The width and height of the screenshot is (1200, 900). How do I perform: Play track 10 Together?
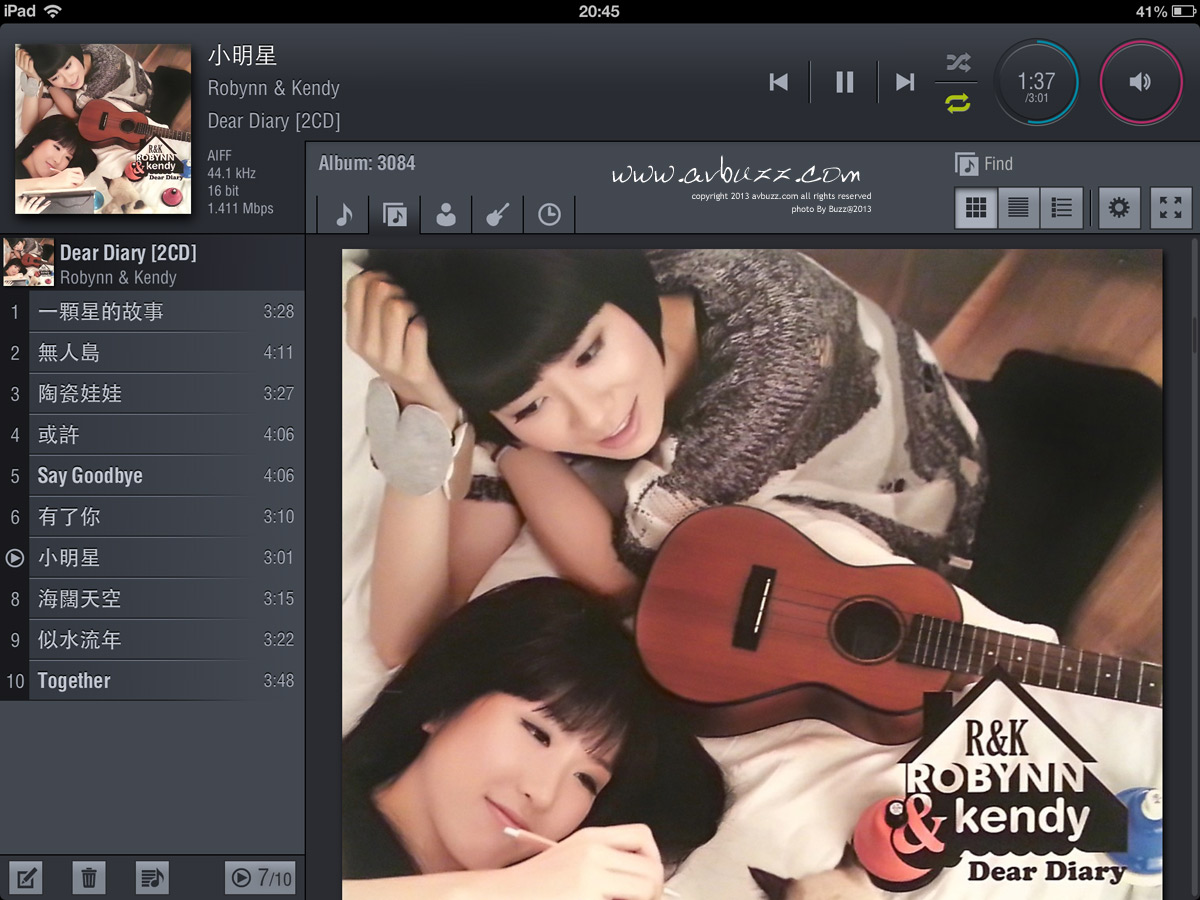pos(152,681)
